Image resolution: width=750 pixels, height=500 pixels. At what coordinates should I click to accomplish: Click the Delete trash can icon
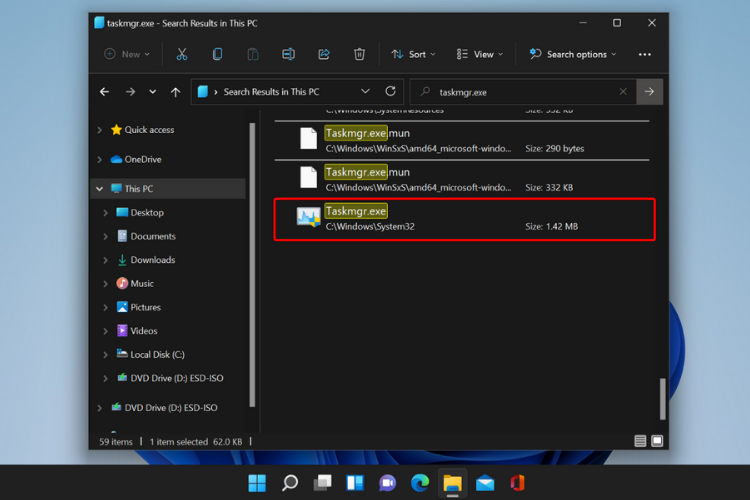click(x=359, y=54)
